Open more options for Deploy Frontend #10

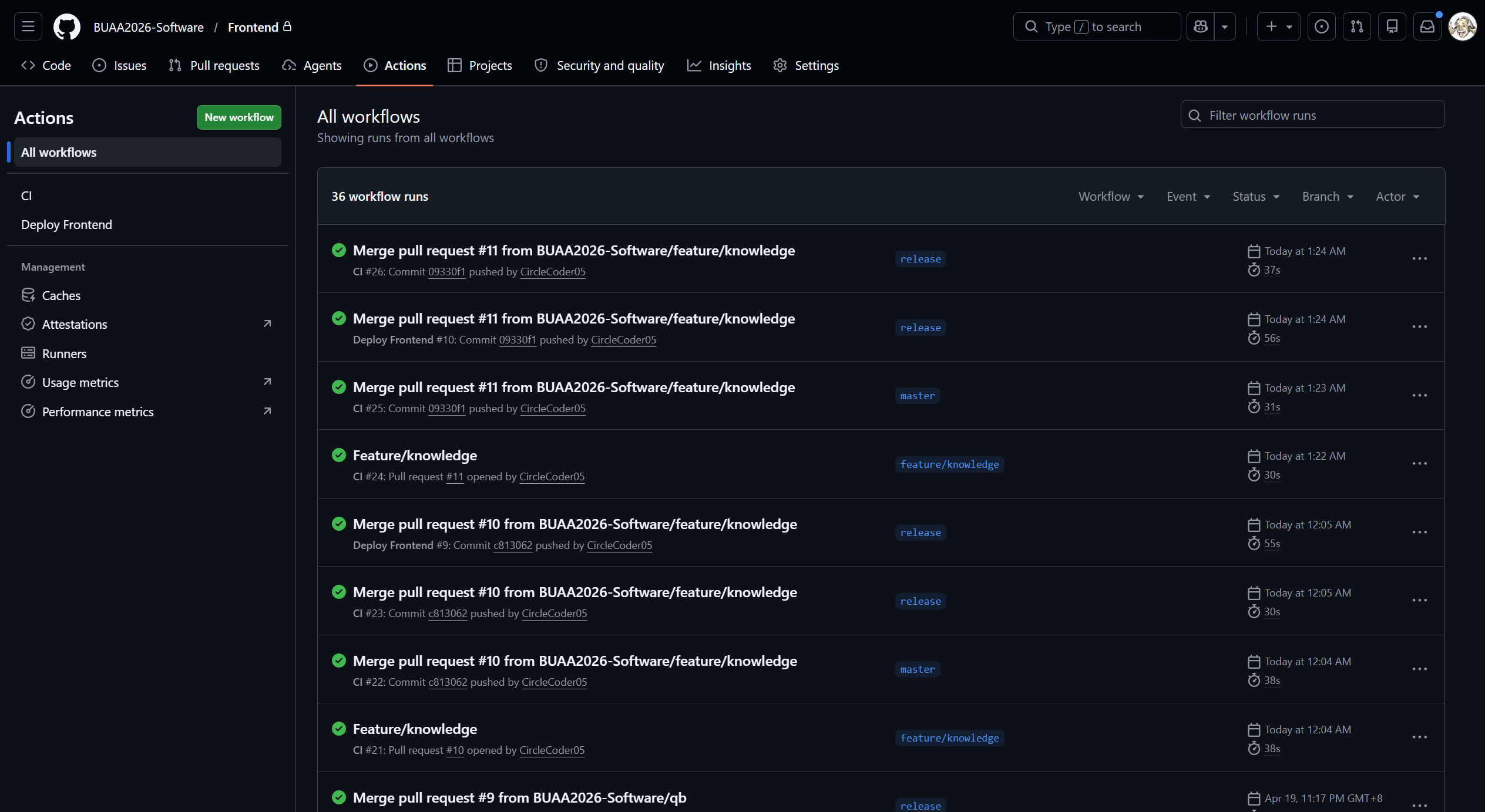[x=1420, y=326]
